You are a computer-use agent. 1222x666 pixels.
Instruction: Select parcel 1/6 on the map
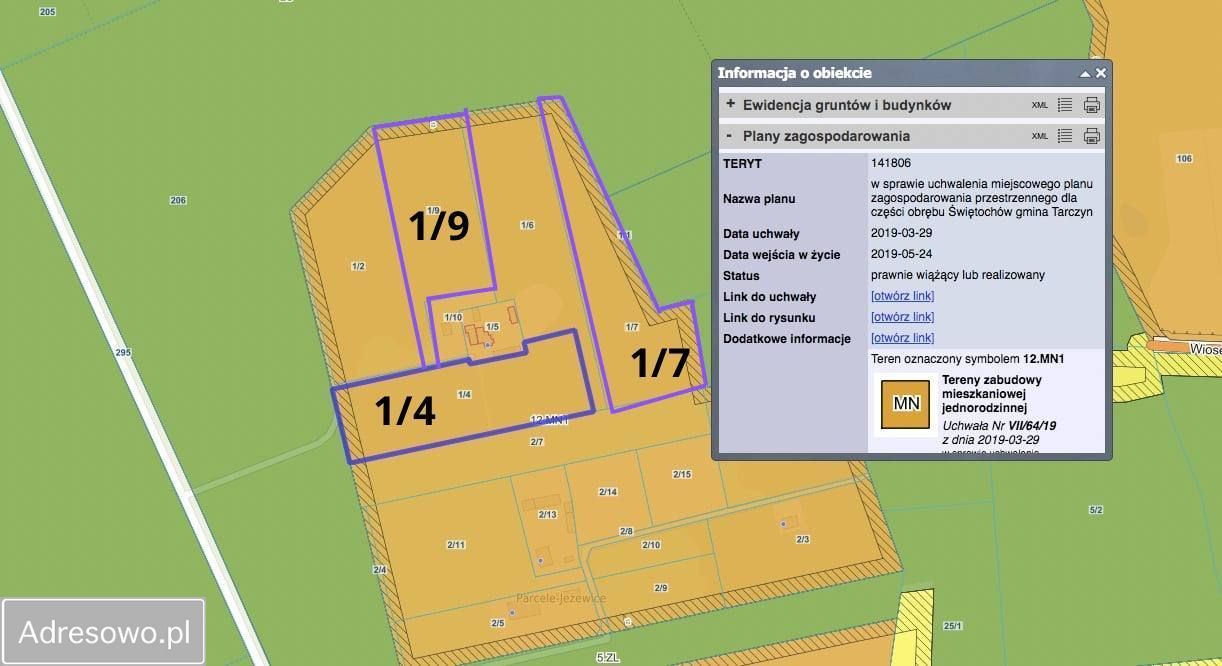pyautogui.click(x=527, y=225)
